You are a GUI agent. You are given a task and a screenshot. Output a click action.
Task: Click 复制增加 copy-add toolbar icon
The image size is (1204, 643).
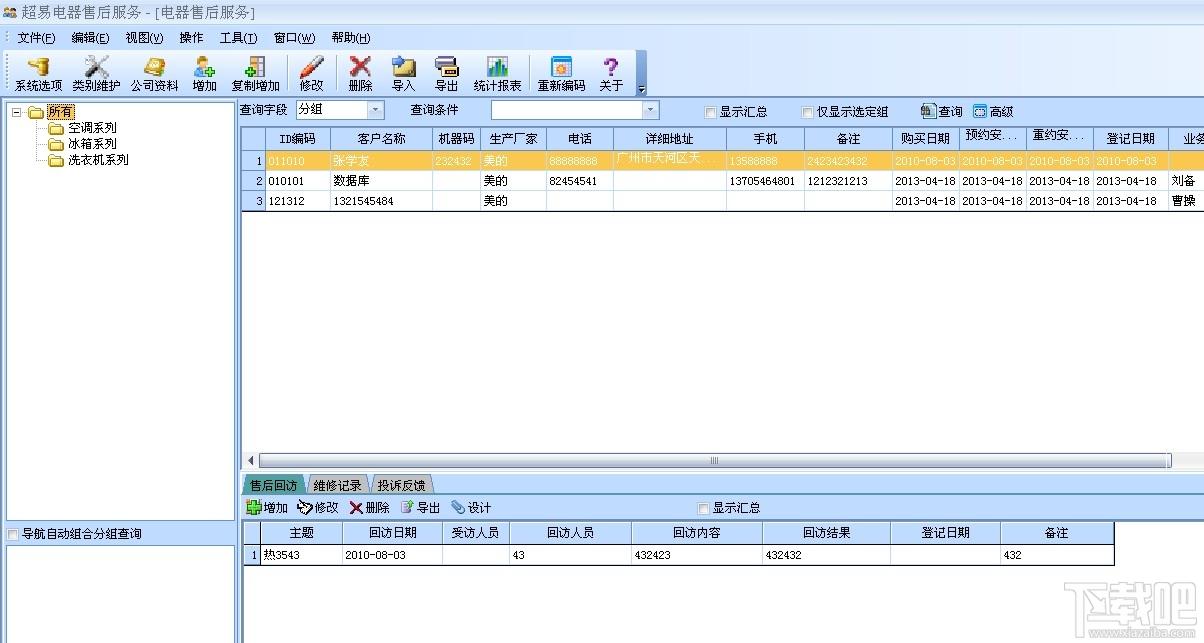[x=256, y=74]
